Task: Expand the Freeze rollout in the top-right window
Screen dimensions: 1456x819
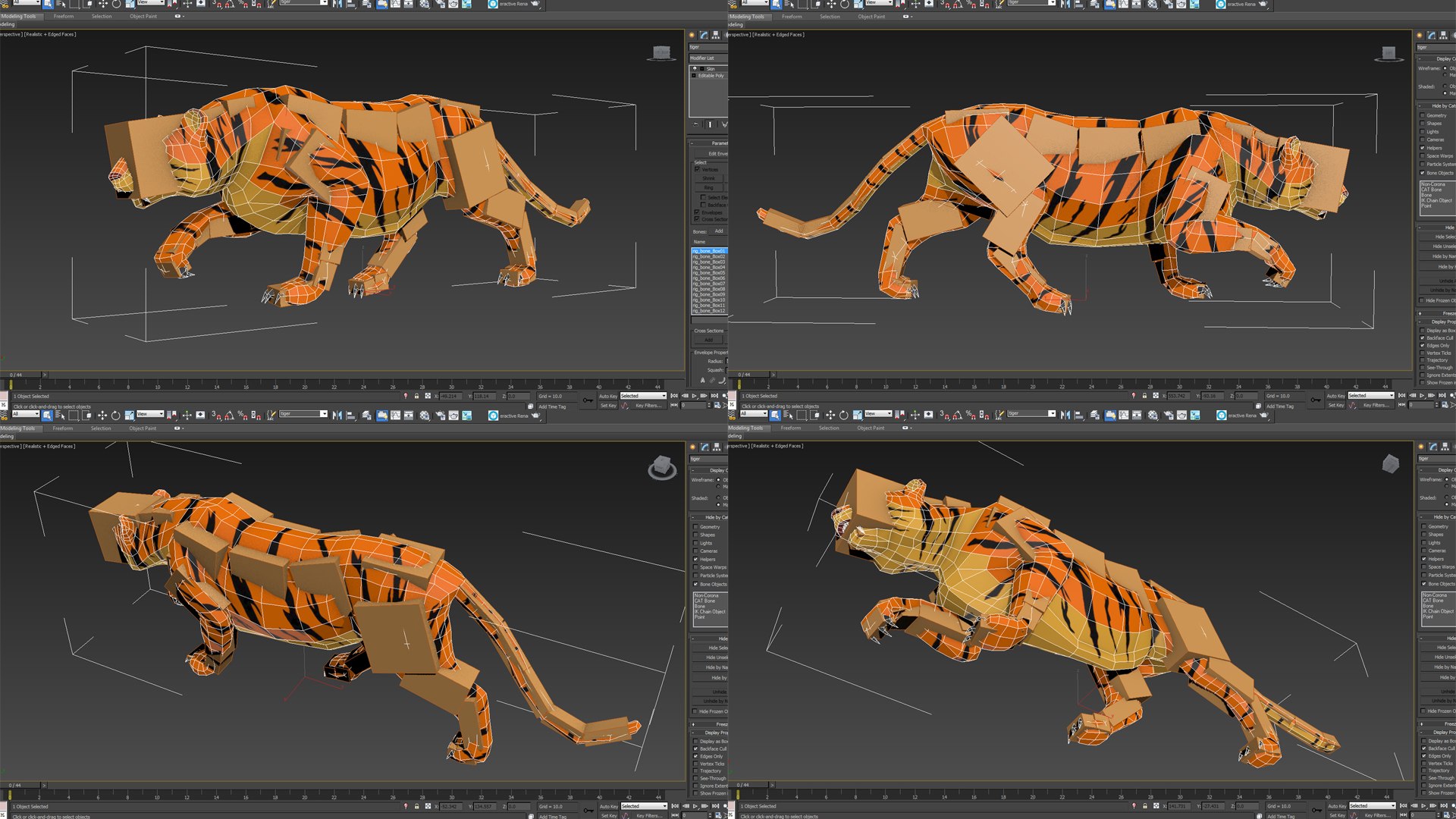Action: (x=1437, y=313)
